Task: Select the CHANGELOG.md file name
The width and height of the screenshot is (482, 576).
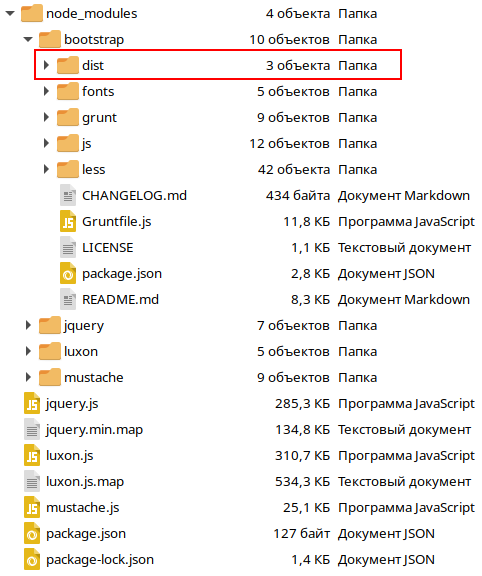Action: (134, 195)
